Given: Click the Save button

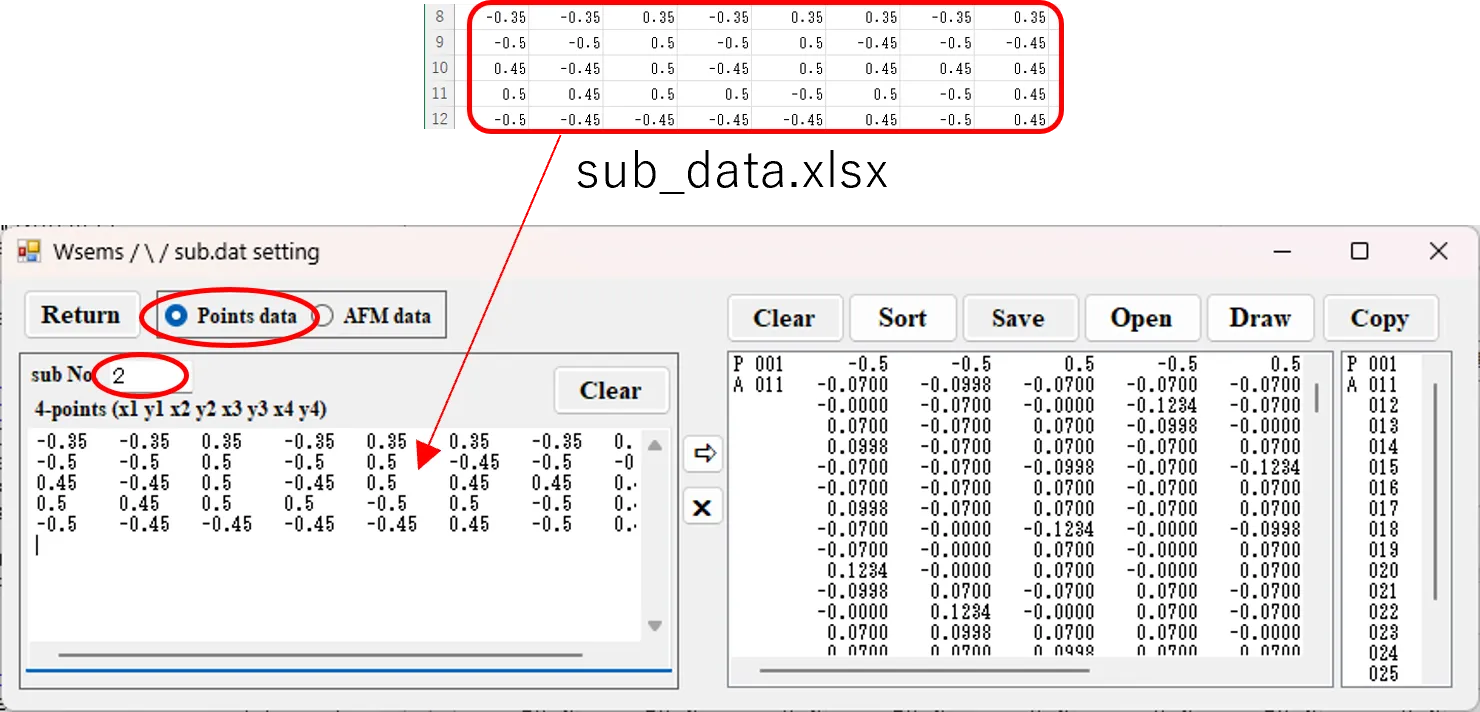Looking at the screenshot, I should (x=1019, y=318).
